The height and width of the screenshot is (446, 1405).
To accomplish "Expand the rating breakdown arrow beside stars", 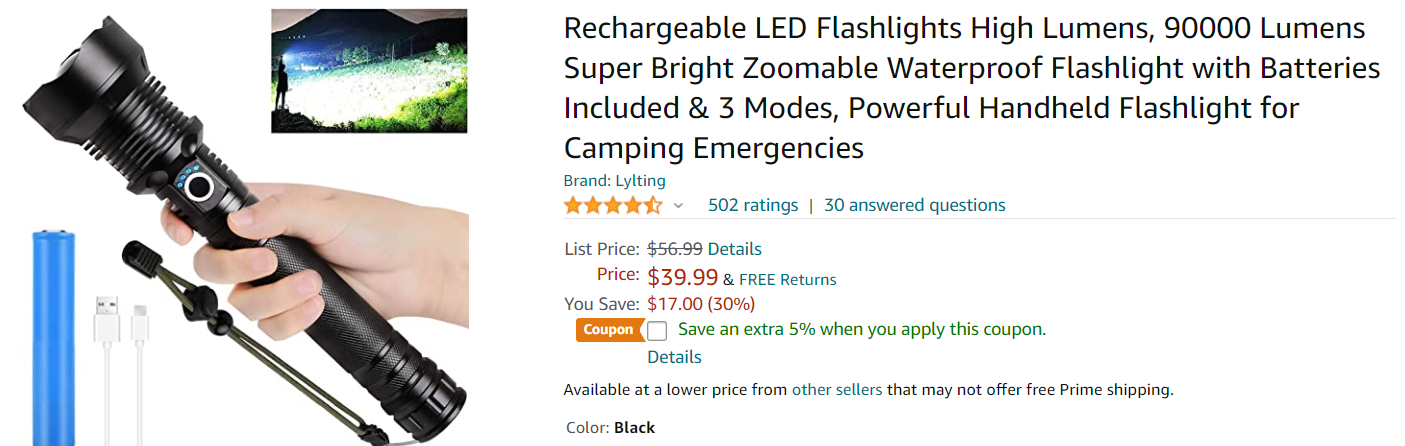I will [x=678, y=206].
